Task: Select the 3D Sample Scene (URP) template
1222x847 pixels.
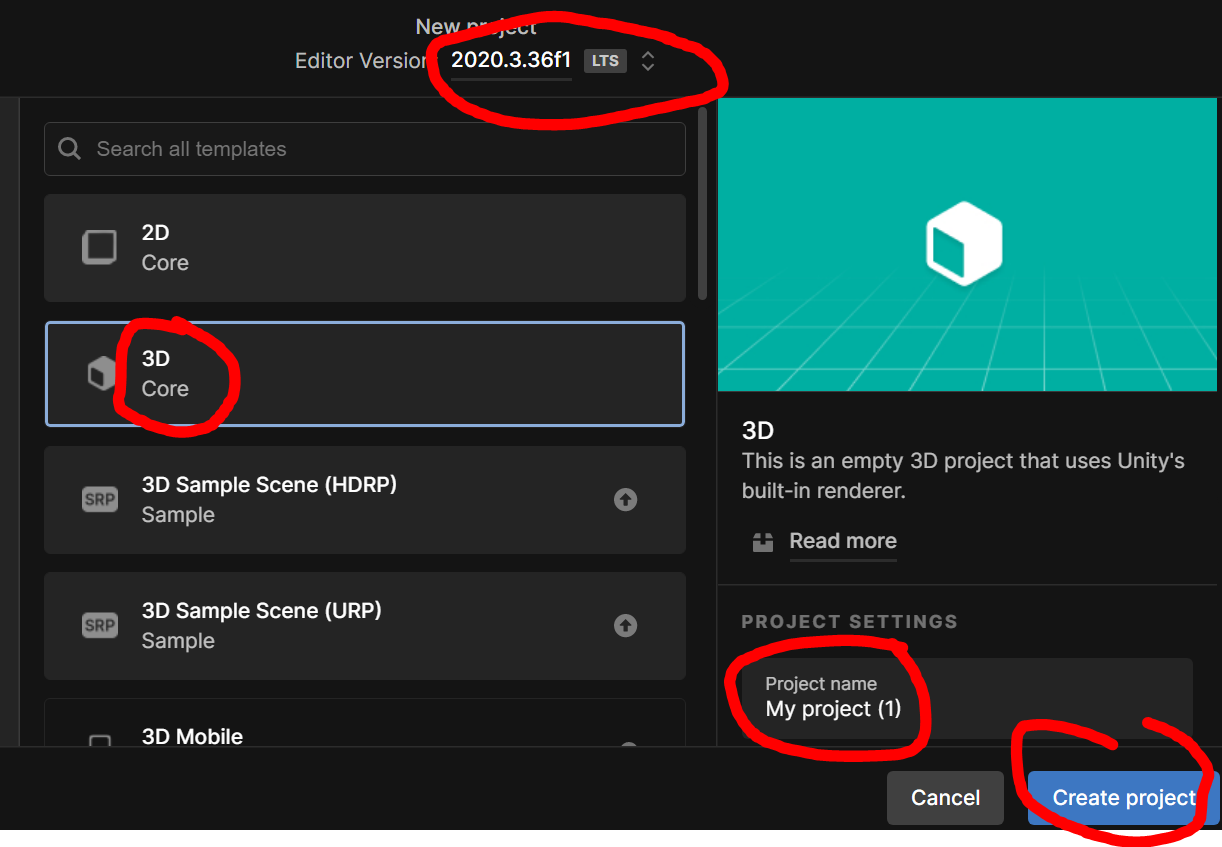Action: [365, 626]
